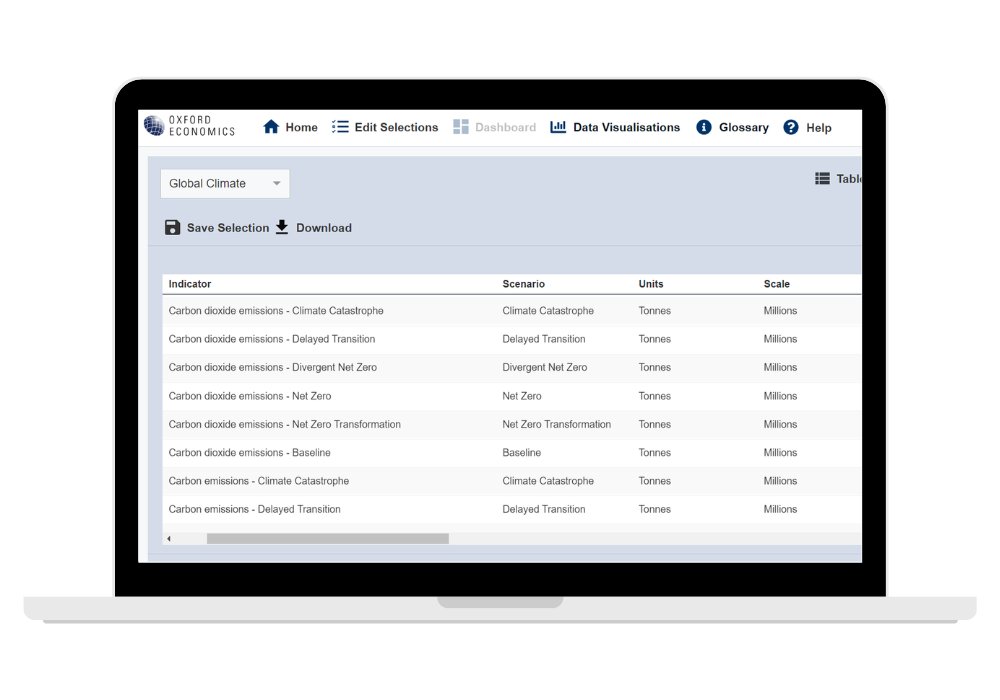Click the Download arrow icon
Image resolution: width=1000 pixels, height=700 pixels.
(282, 227)
